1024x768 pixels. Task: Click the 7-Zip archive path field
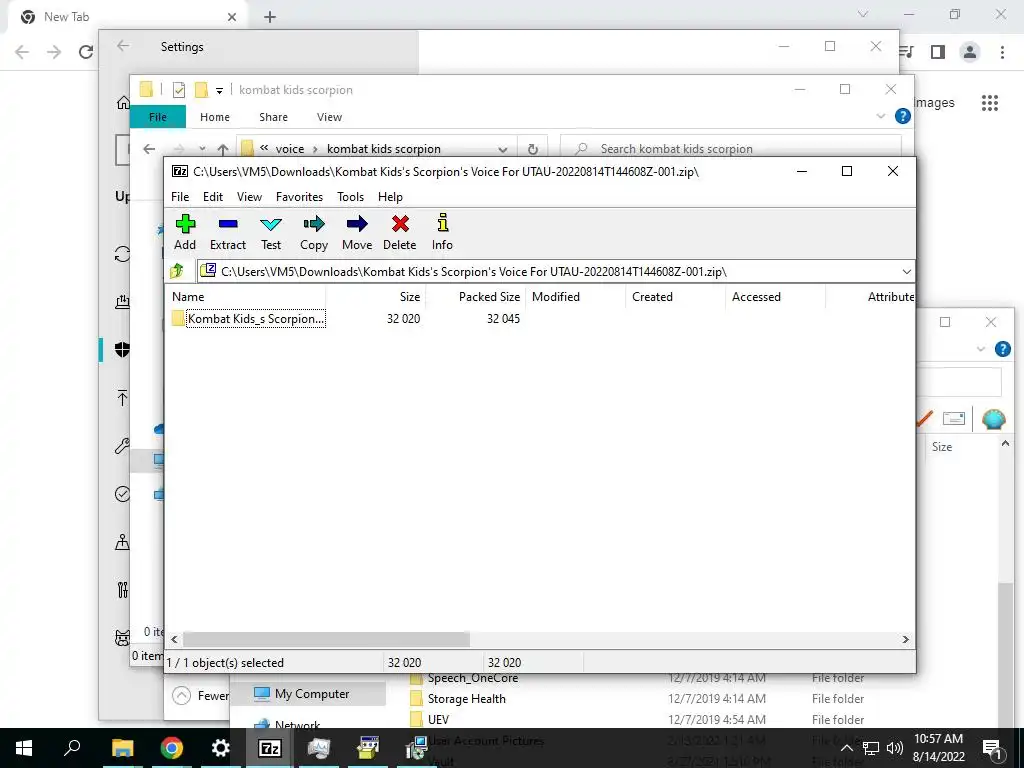(549, 272)
